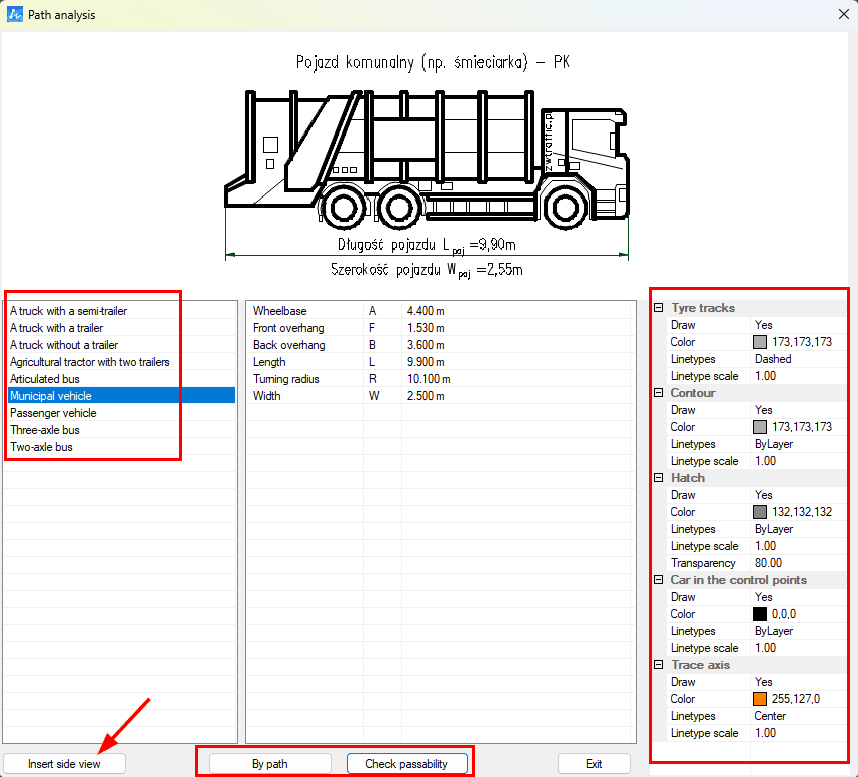Change control points car linetype ByLayer
The width and height of the screenshot is (858, 777).
[798, 631]
